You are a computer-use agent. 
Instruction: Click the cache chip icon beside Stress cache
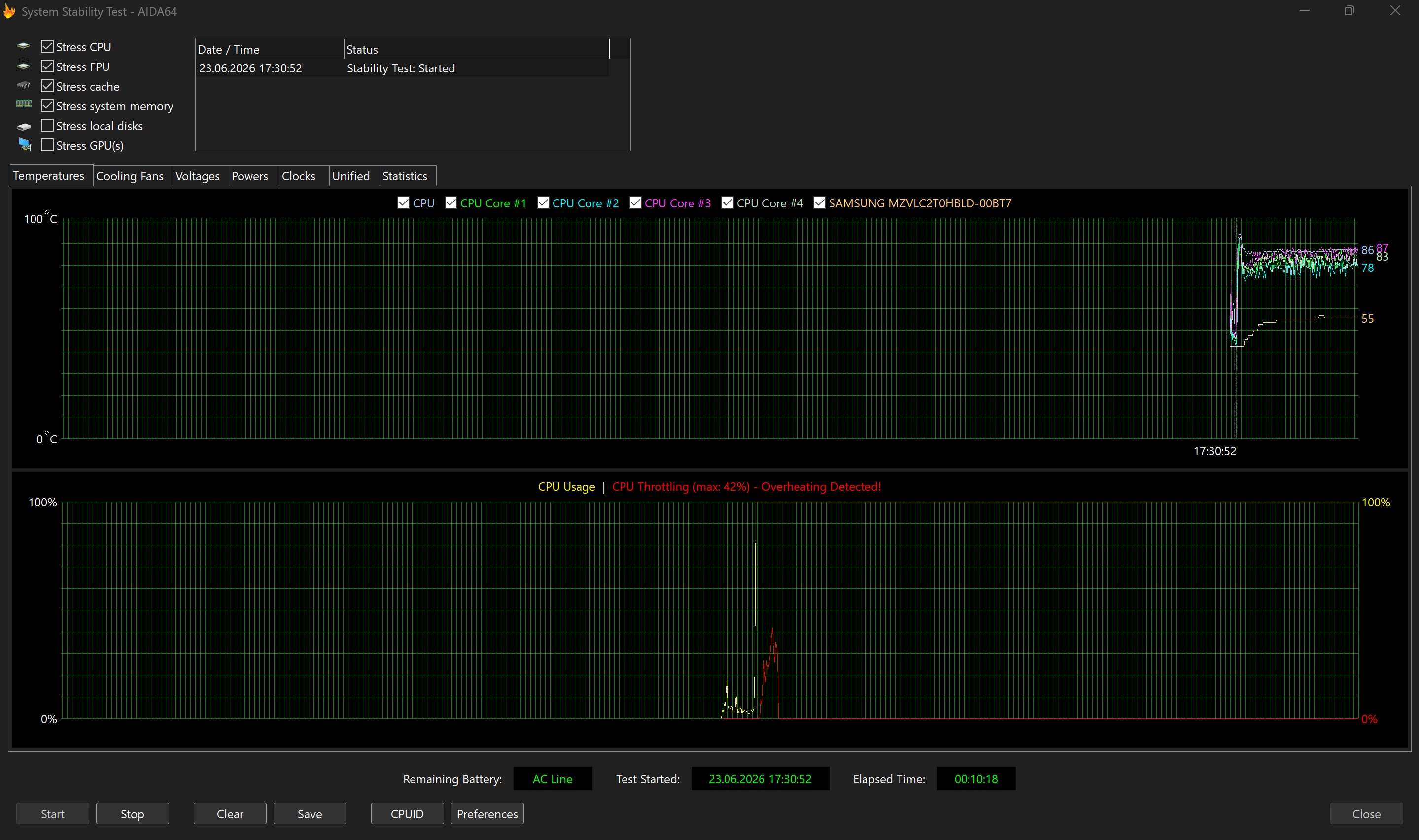[x=23, y=85]
